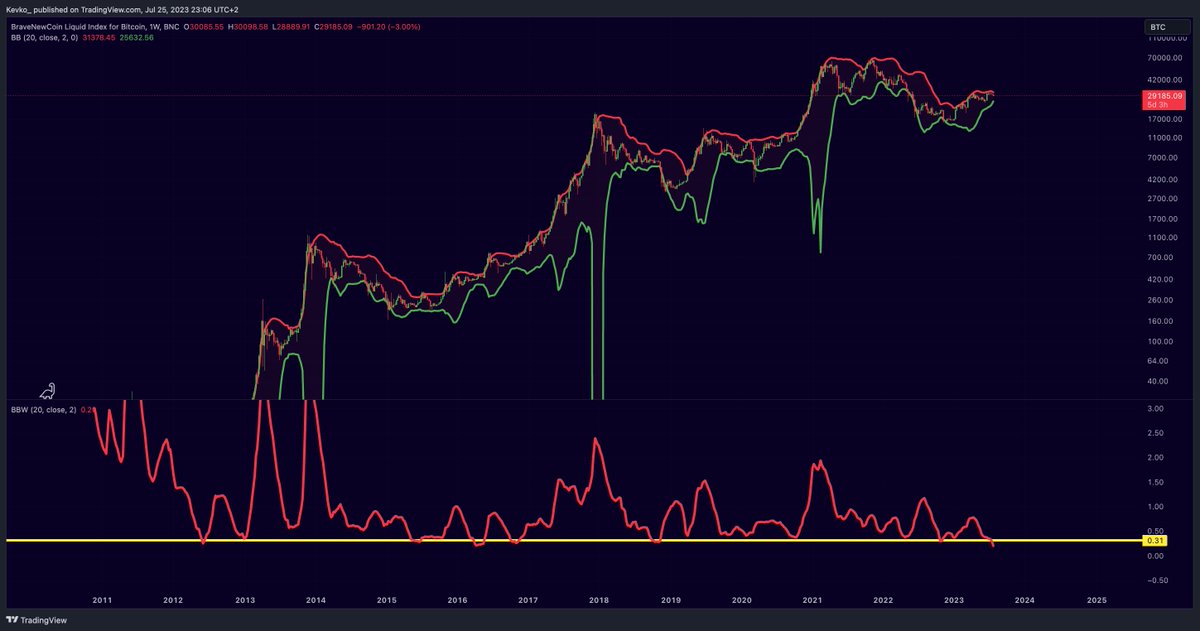Click the 11000.00 price axis label
The height and width of the screenshot is (631, 1200).
[x=1163, y=137]
